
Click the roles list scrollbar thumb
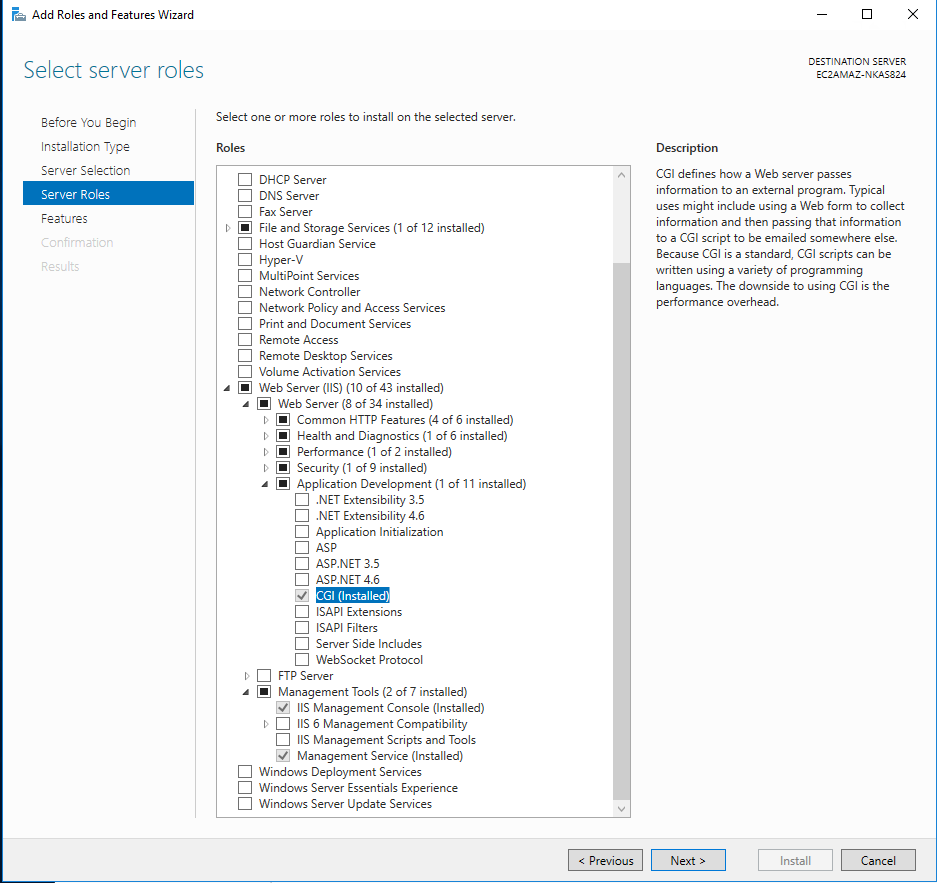click(x=621, y=531)
